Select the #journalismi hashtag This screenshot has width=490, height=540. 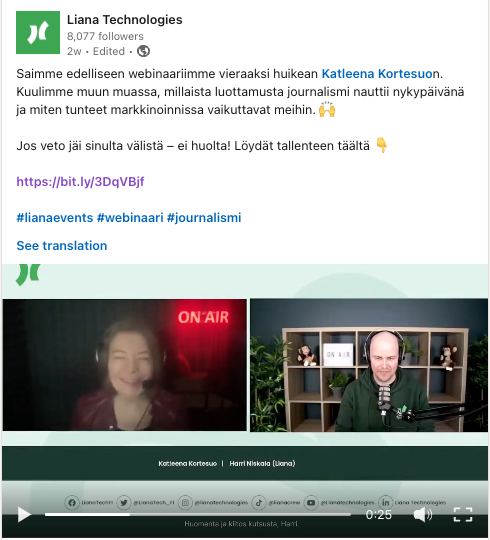(204, 218)
